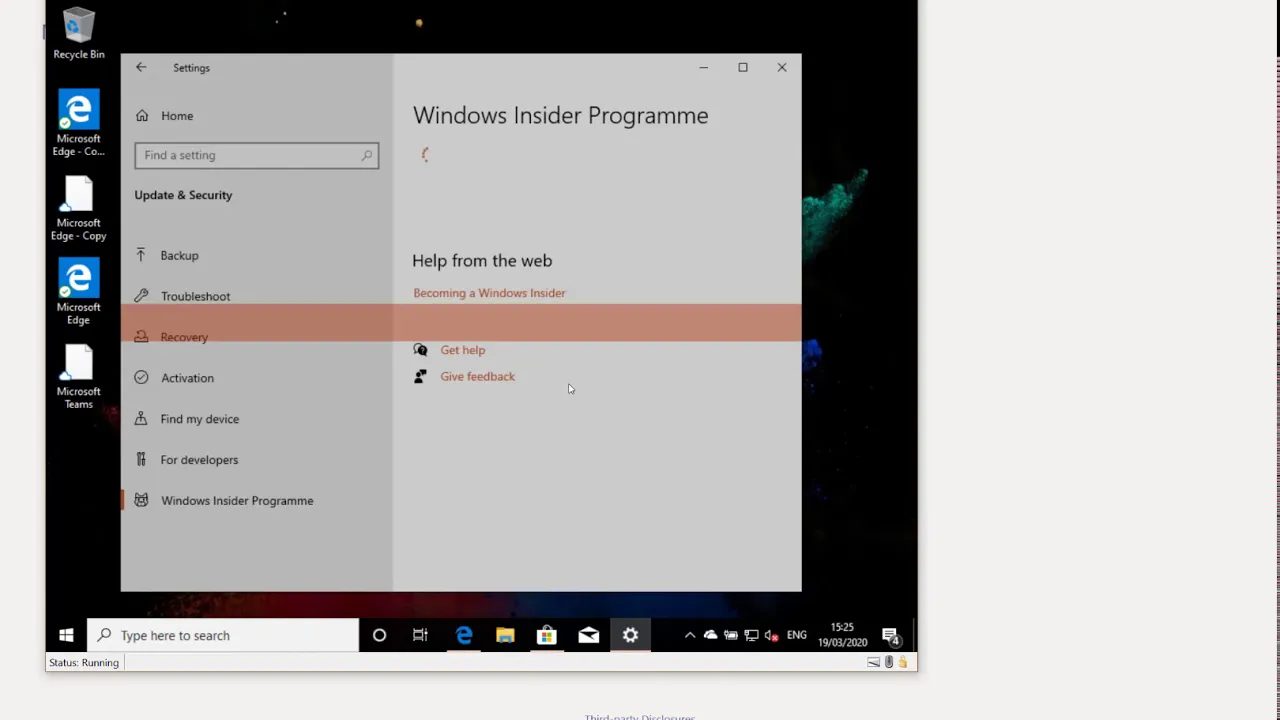Open Task View on the taskbar
Image resolution: width=1280 pixels, height=720 pixels.
pyautogui.click(x=420, y=635)
